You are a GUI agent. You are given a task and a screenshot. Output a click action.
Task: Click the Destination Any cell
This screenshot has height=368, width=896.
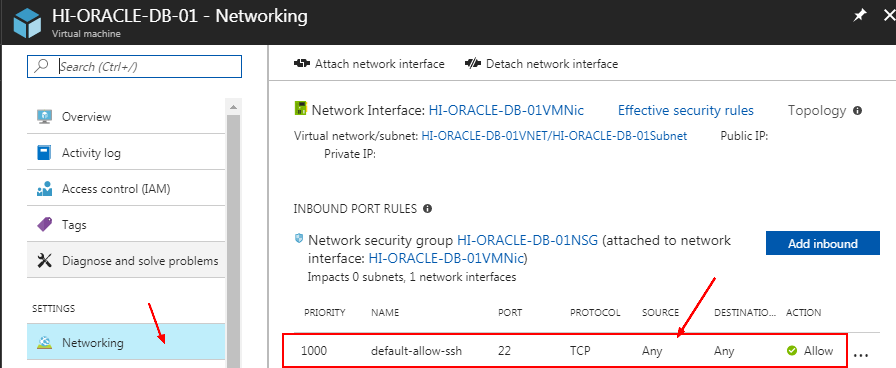(724, 351)
